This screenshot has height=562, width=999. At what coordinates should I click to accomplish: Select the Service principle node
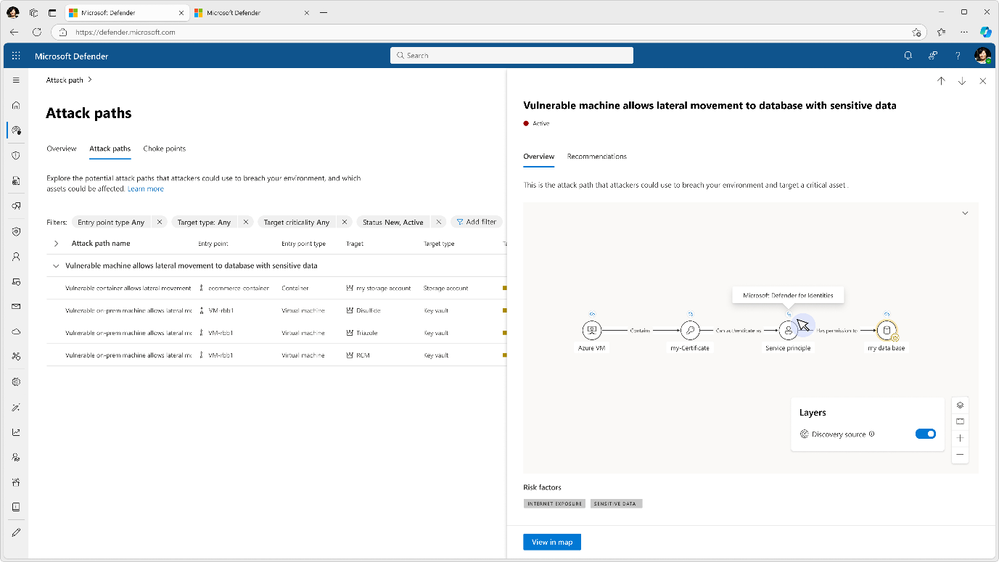click(788, 330)
